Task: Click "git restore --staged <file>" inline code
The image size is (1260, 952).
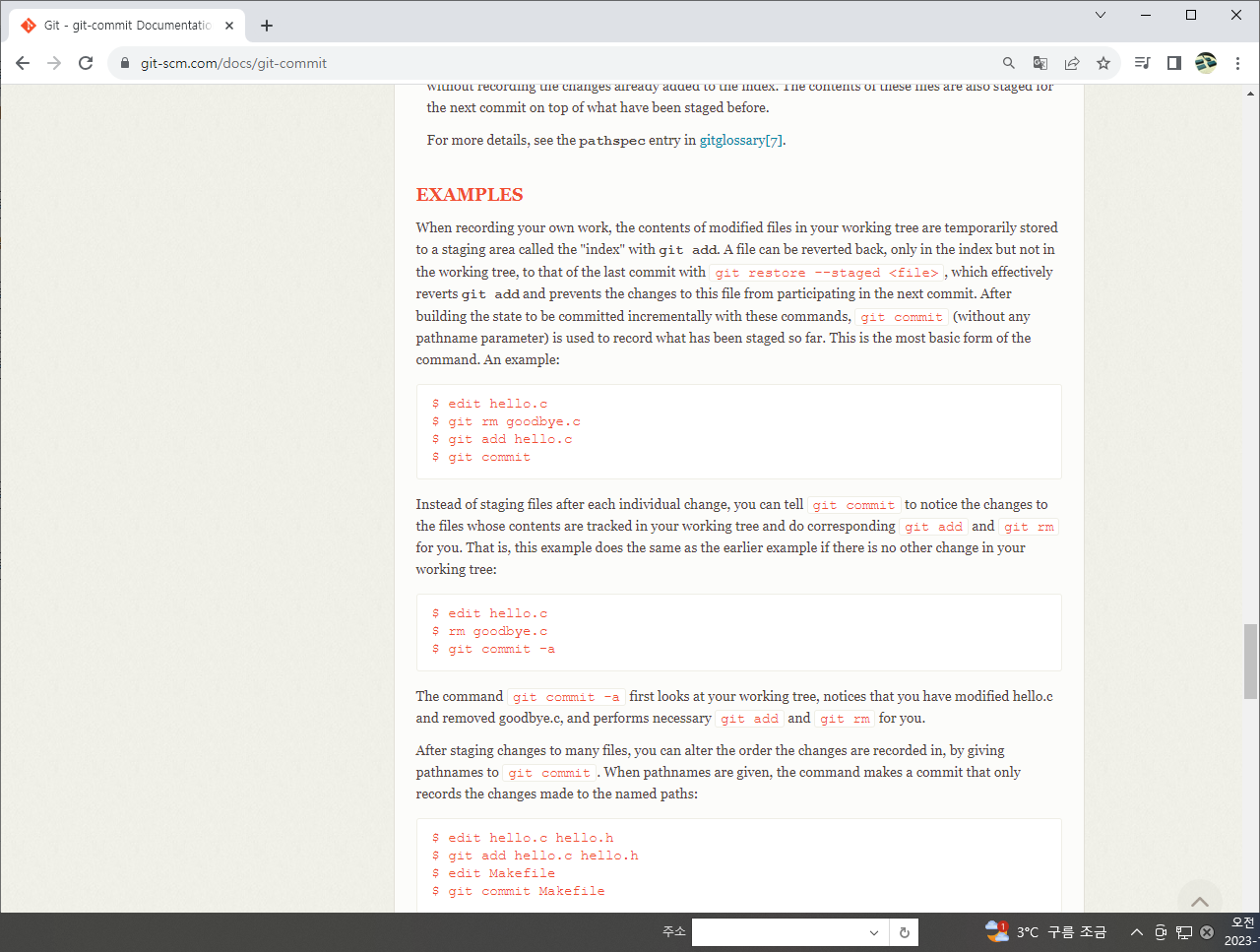Action: click(x=826, y=273)
